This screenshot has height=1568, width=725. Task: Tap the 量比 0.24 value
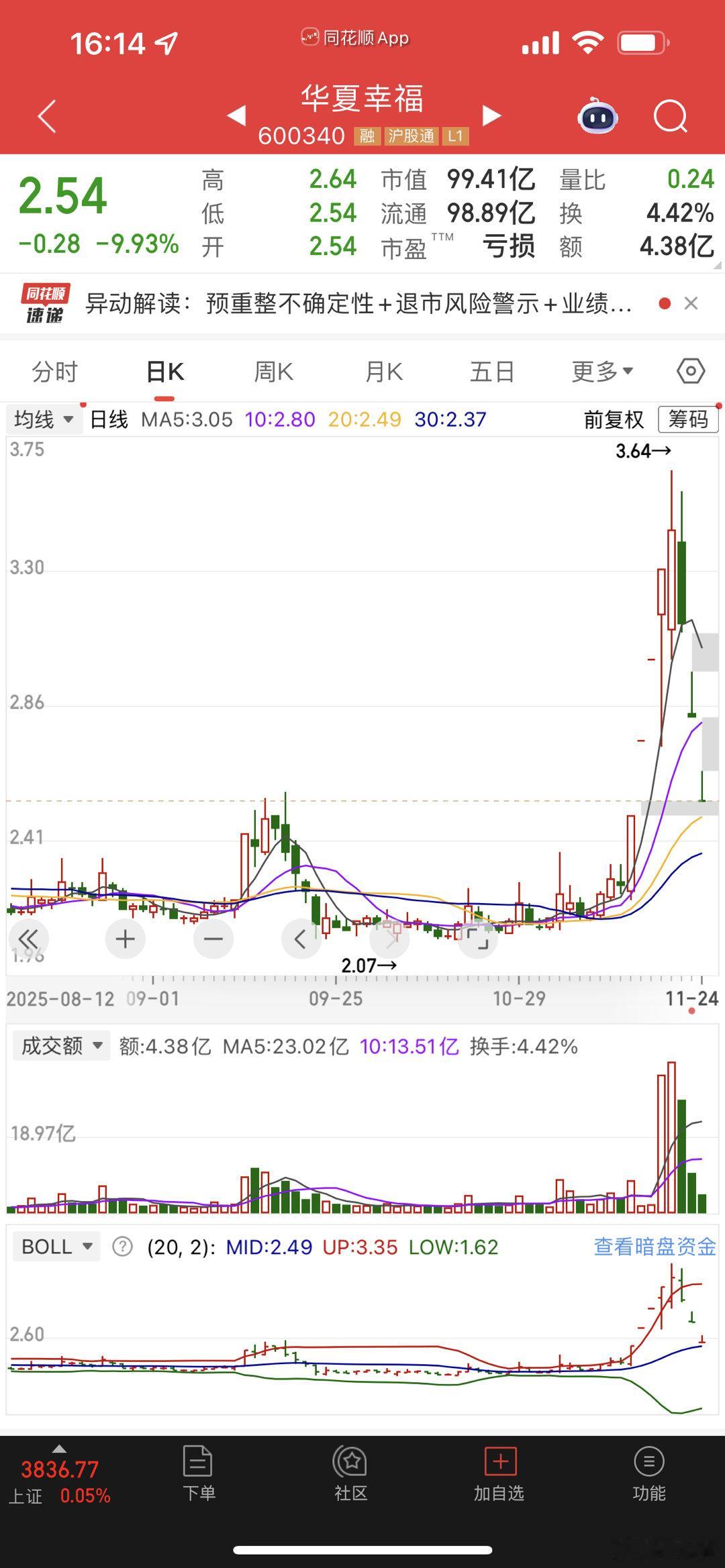coord(690,179)
